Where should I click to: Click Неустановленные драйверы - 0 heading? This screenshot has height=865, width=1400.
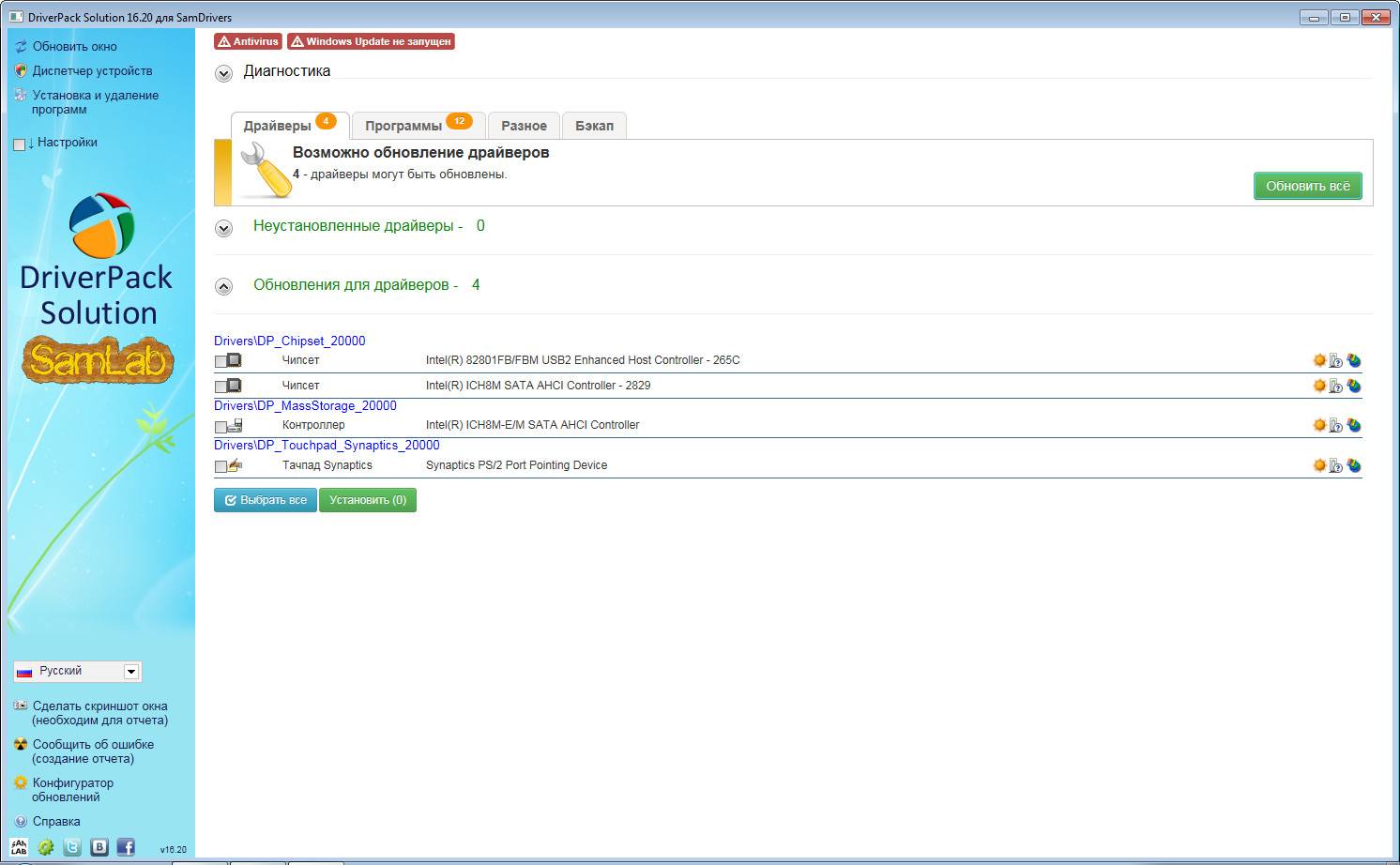369,225
